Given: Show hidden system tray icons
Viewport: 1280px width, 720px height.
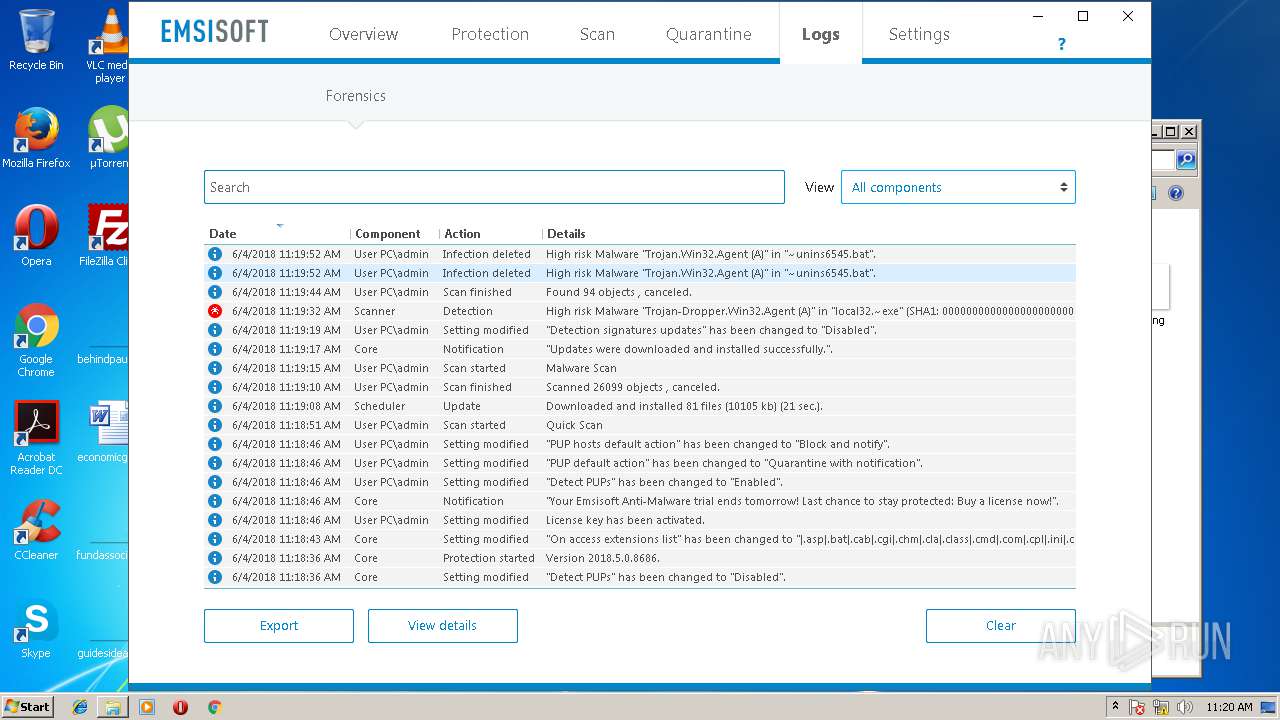Looking at the screenshot, I should 1115,706.
